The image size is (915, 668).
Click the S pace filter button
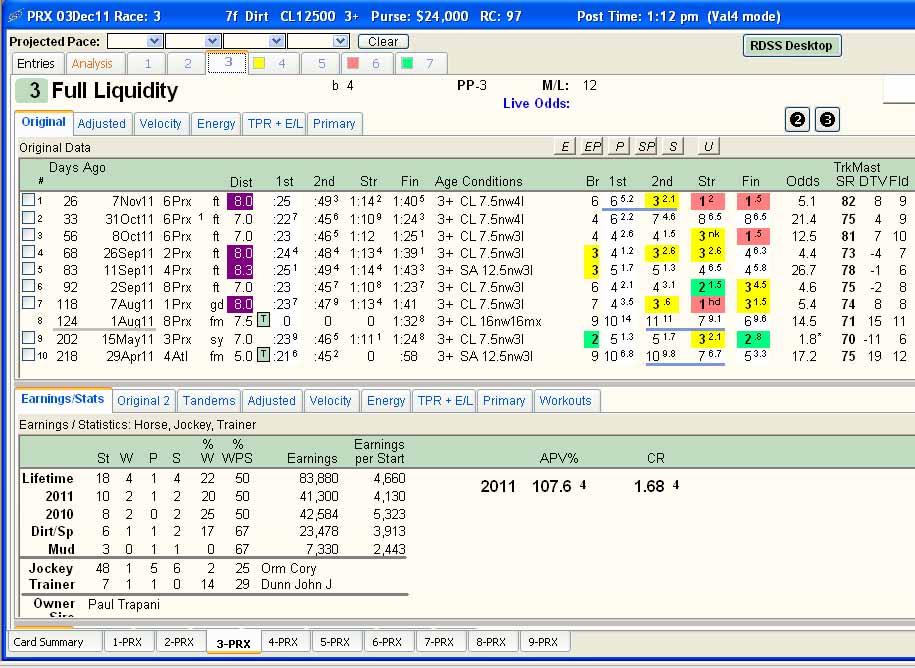673,146
